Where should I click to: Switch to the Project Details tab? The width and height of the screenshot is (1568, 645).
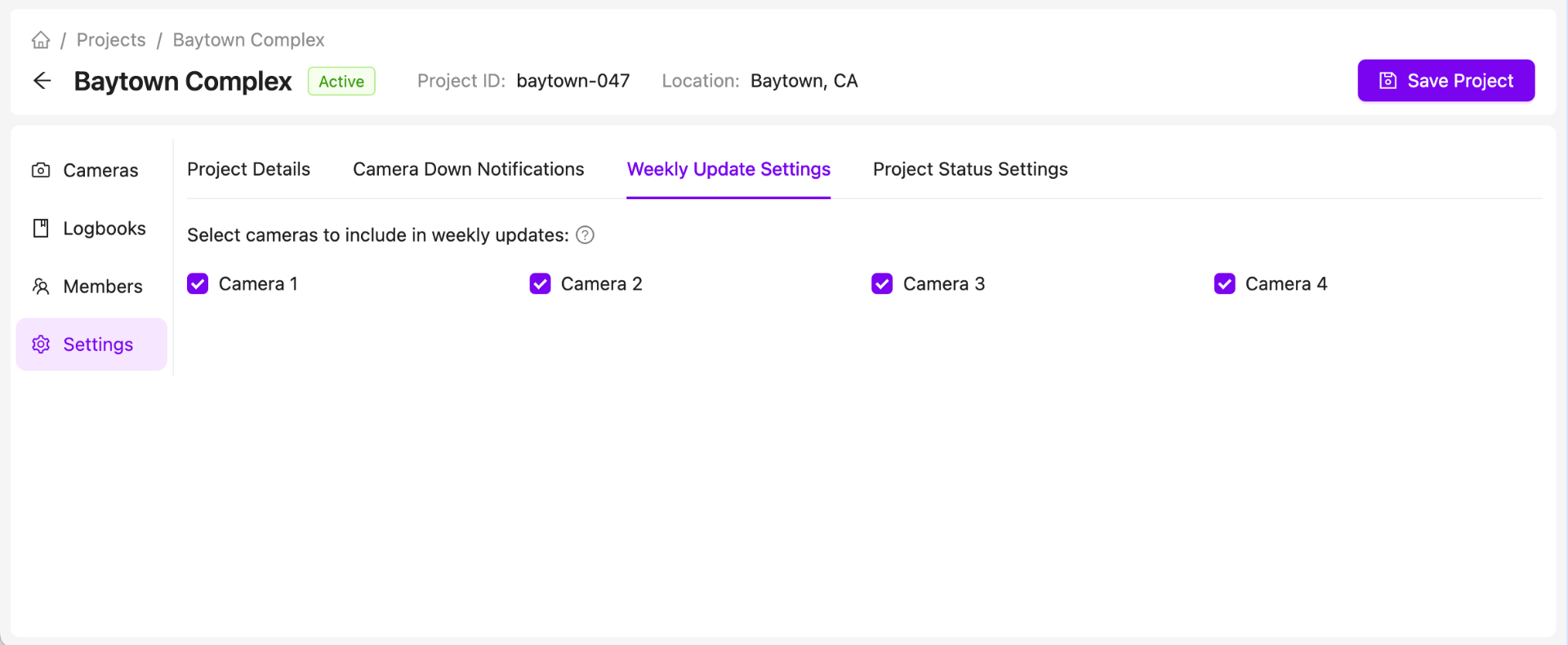pos(248,169)
